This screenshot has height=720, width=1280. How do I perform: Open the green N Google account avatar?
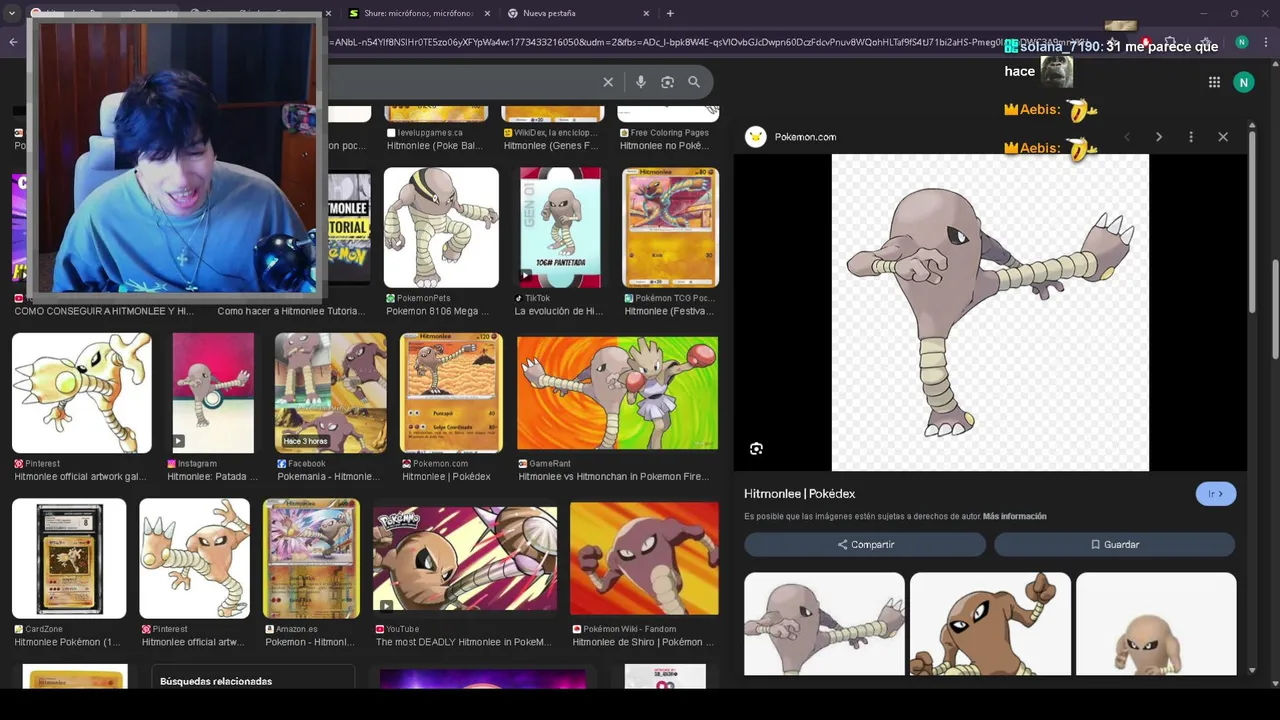[1244, 82]
